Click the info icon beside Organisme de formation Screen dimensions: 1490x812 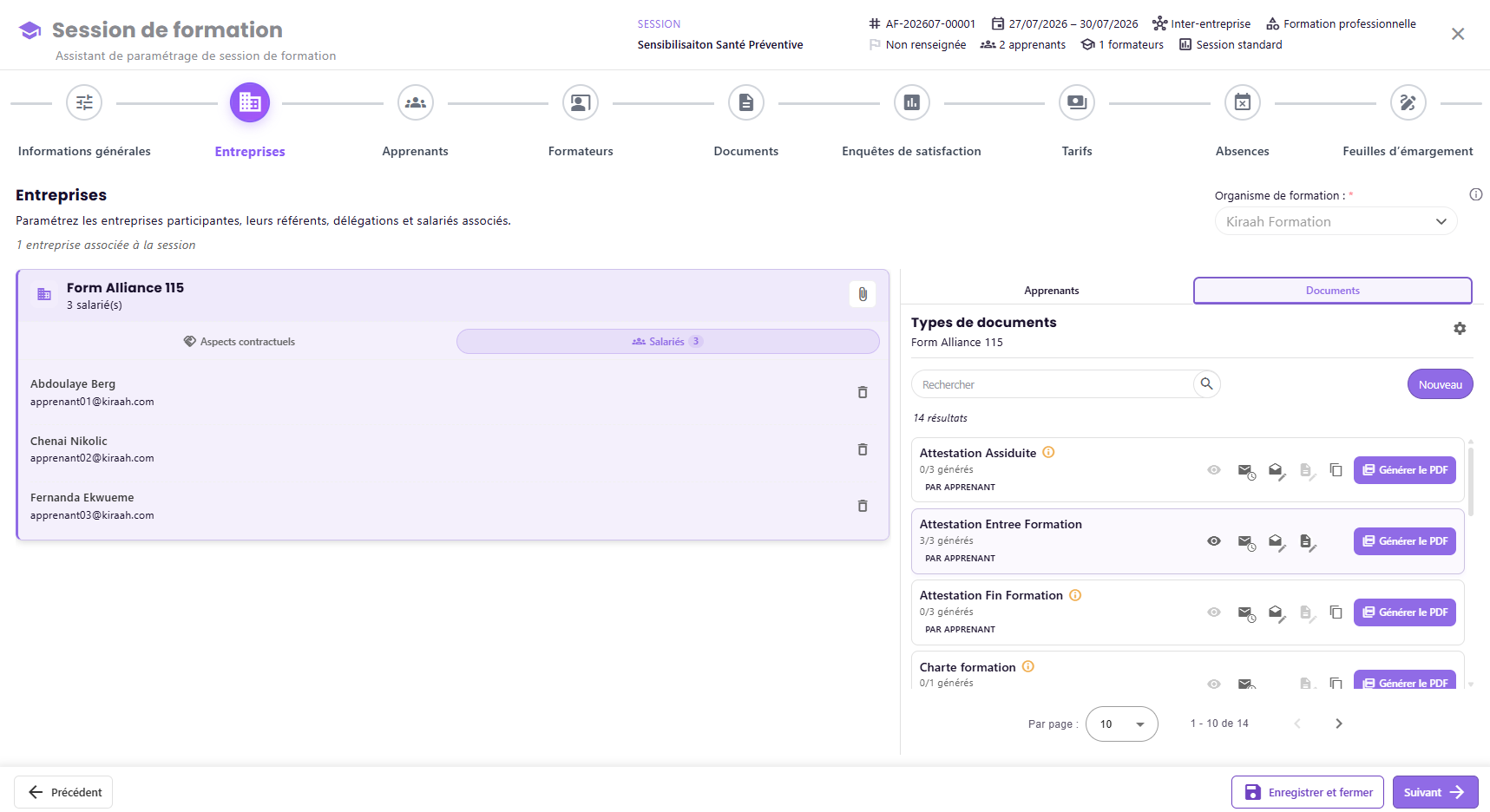[1476, 194]
